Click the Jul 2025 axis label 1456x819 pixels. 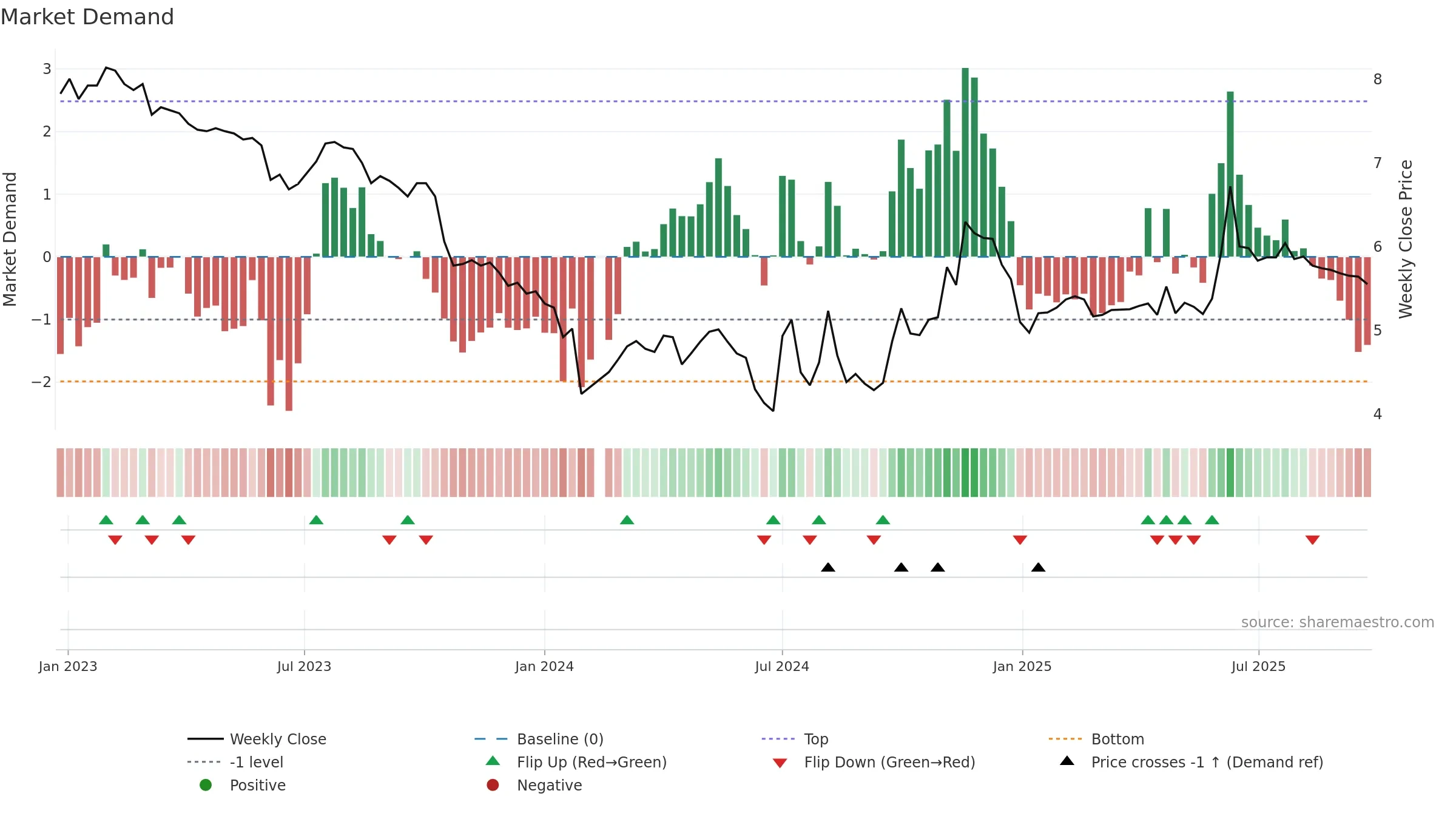tap(1259, 667)
